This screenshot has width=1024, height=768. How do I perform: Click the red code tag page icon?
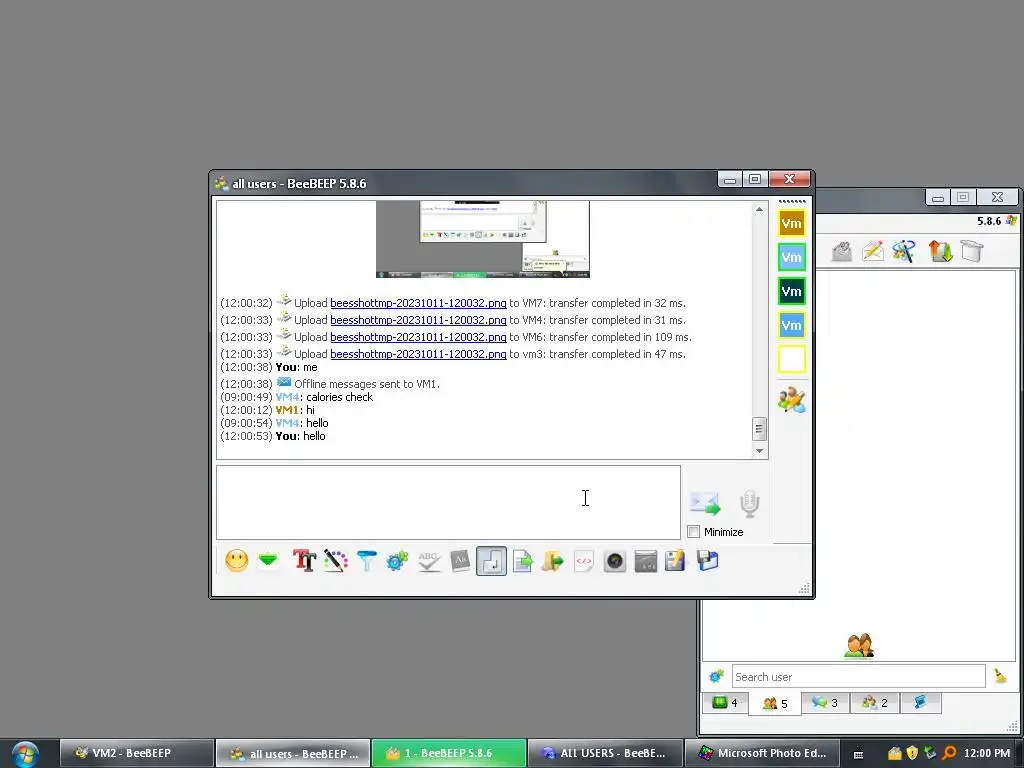click(584, 561)
